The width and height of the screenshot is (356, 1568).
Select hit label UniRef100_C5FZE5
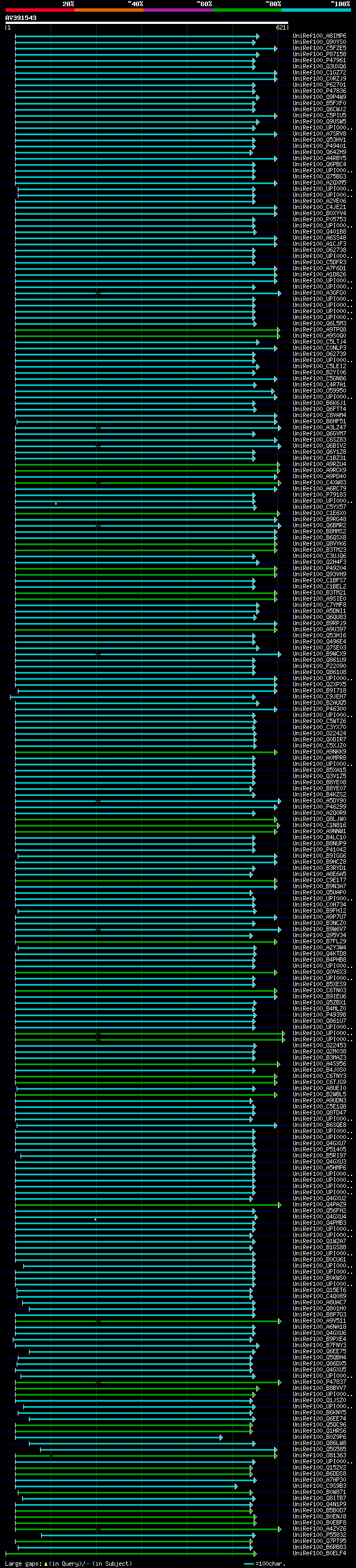point(319,49)
